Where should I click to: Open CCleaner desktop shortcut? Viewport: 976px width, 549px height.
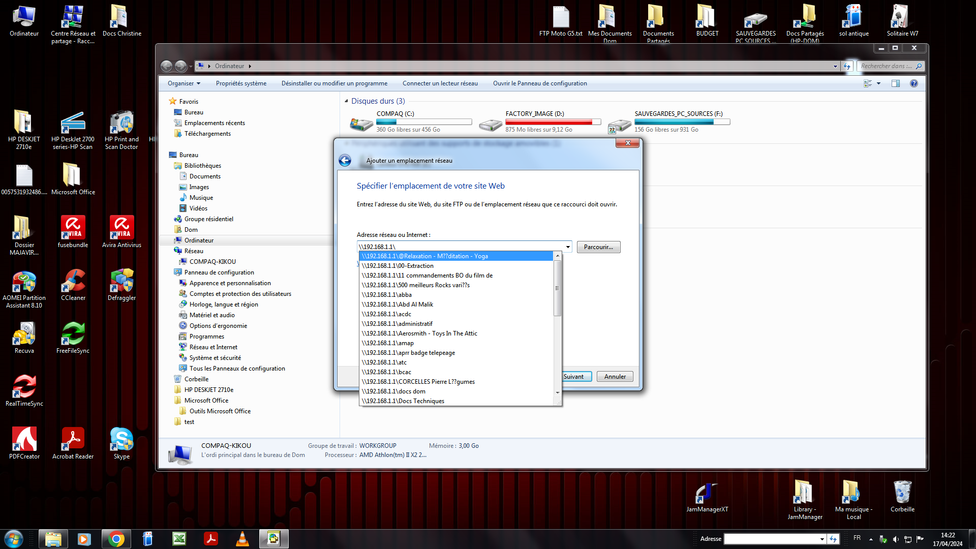tap(73, 283)
